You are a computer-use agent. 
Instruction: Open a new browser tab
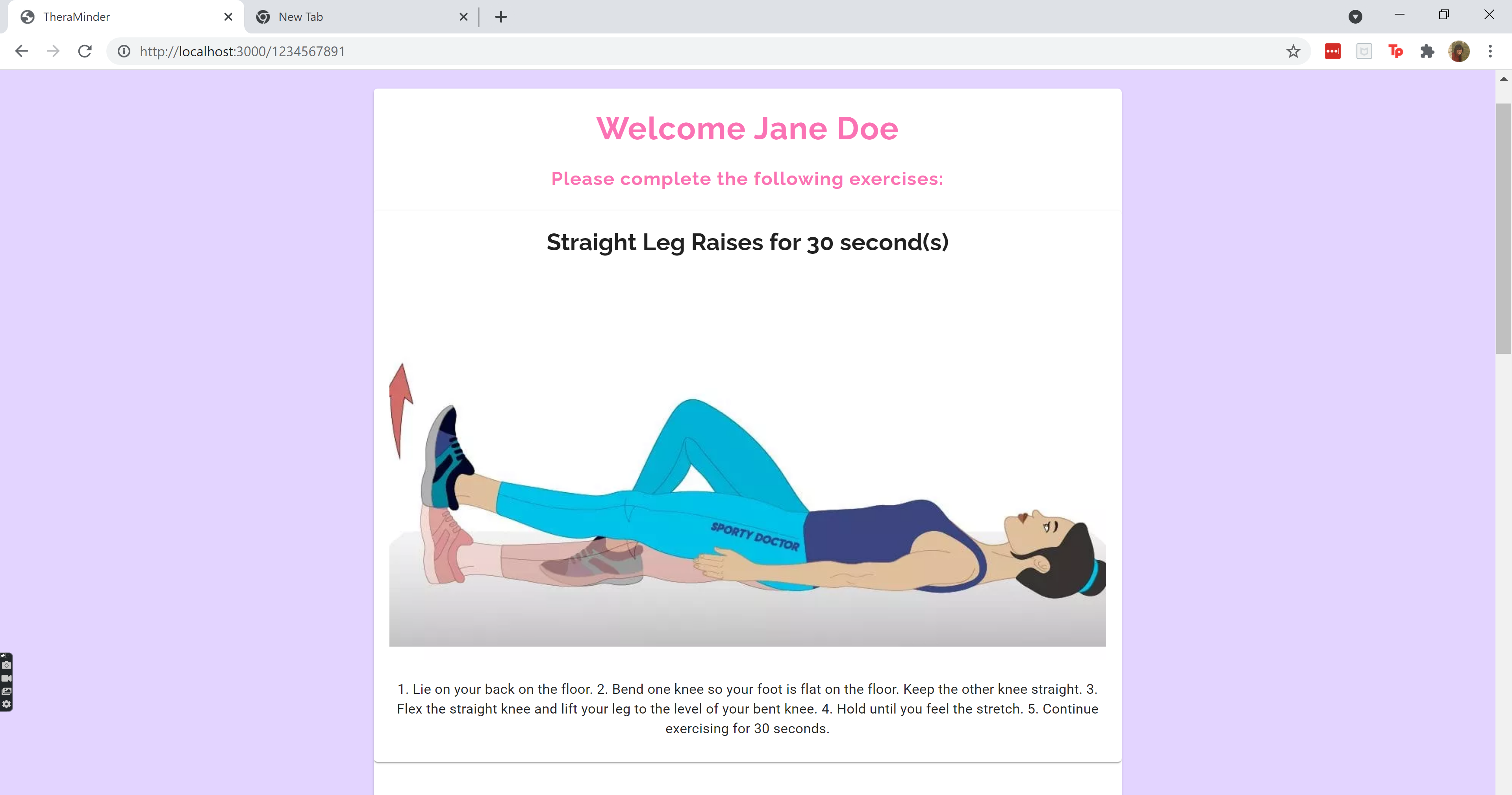click(501, 17)
